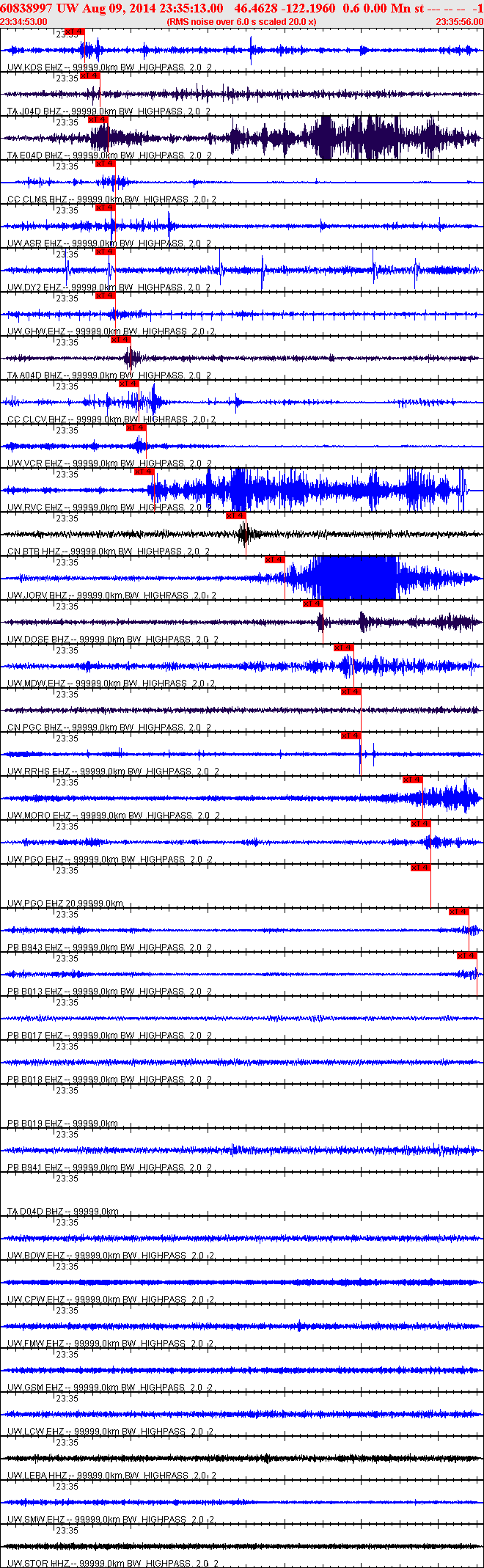Click the red pick marker on TA.J04D trace

click(89, 76)
